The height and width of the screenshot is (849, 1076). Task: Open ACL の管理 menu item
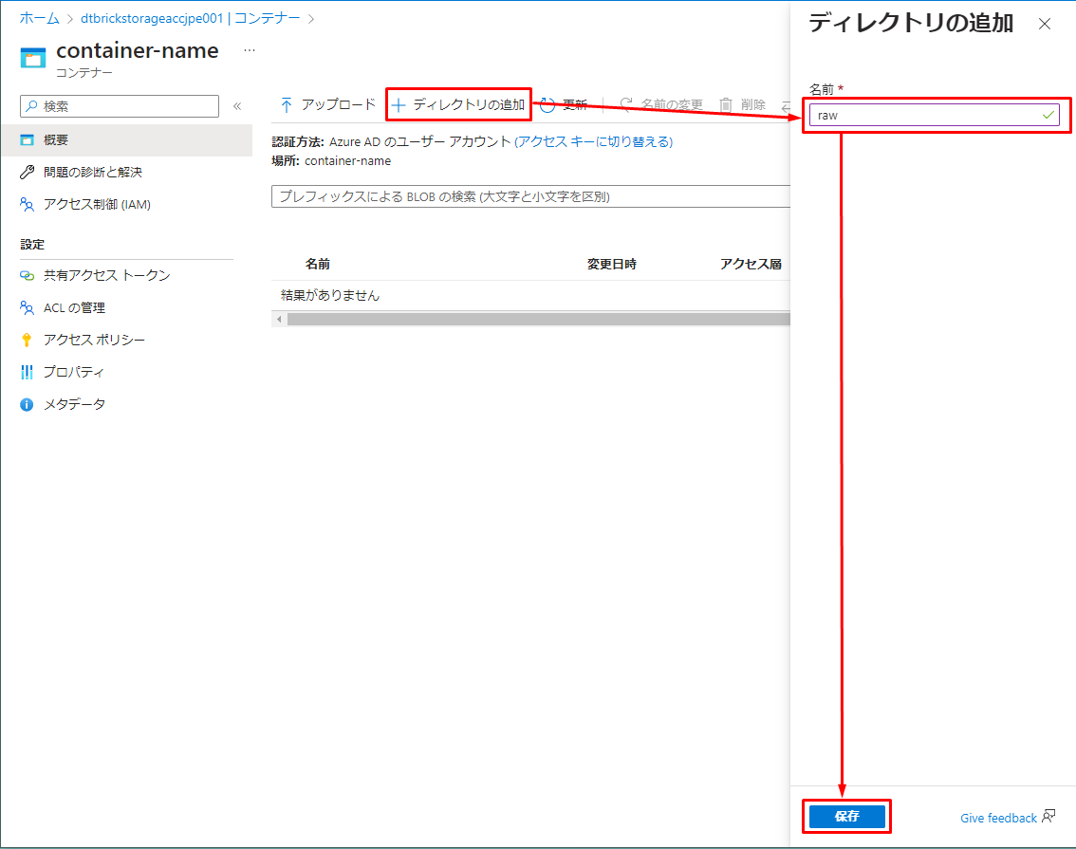[x=126, y=307]
